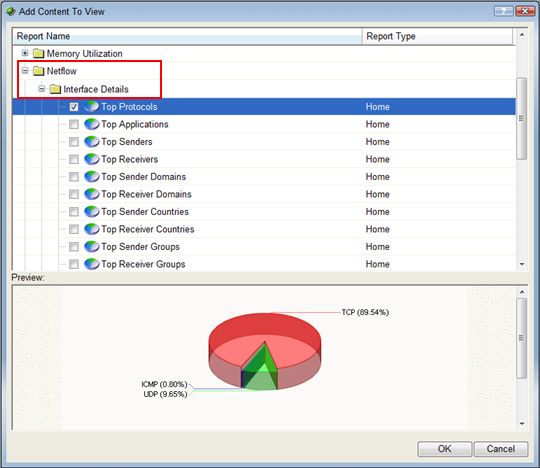Collapse the Netflow tree node
This screenshot has height=468, width=540.
coord(25,71)
